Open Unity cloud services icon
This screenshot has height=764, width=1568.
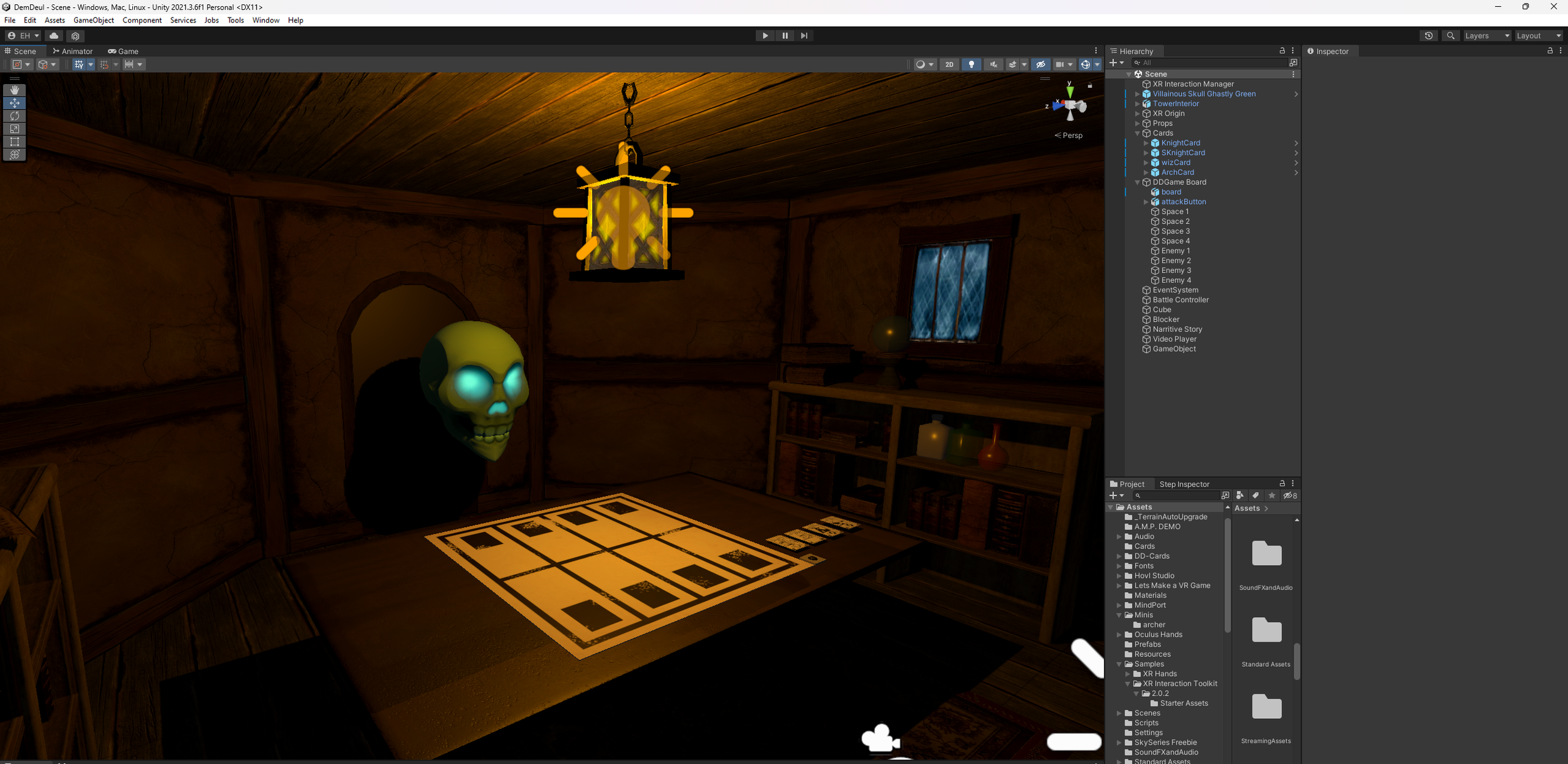coord(54,36)
